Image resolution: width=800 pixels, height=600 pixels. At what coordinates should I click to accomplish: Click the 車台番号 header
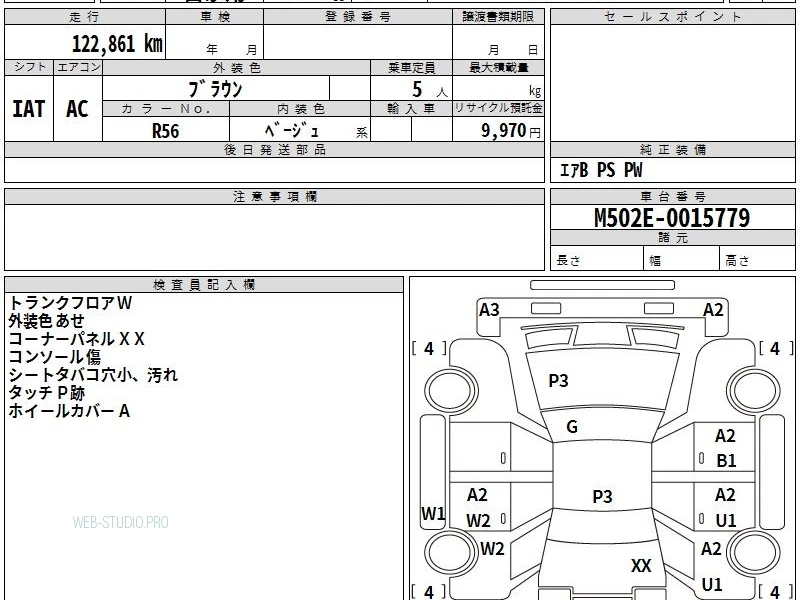click(672, 197)
